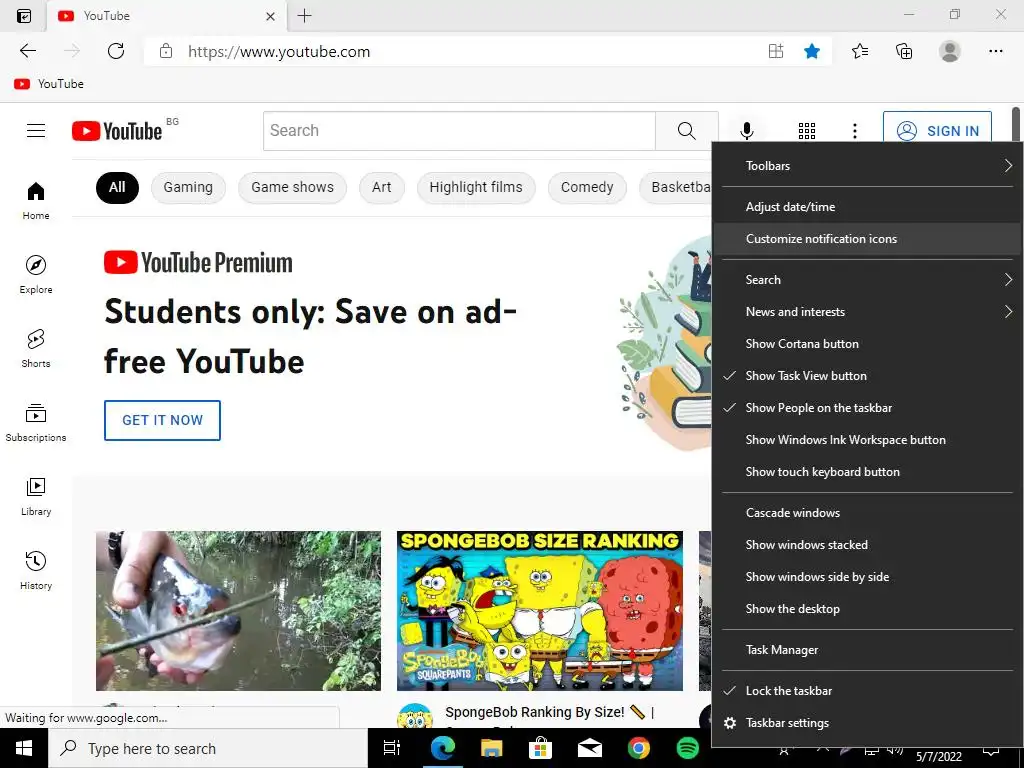The height and width of the screenshot is (768, 1024).
Task: Go back with browser back arrow
Action: [27, 51]
